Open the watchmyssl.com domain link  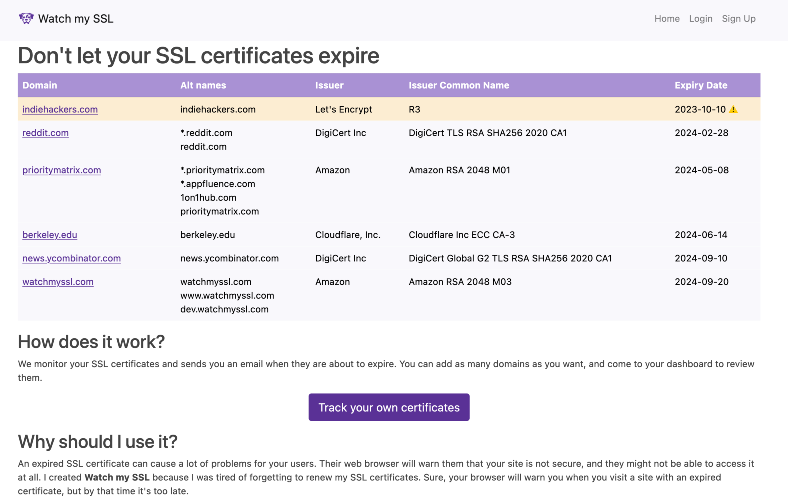point(58,282)
